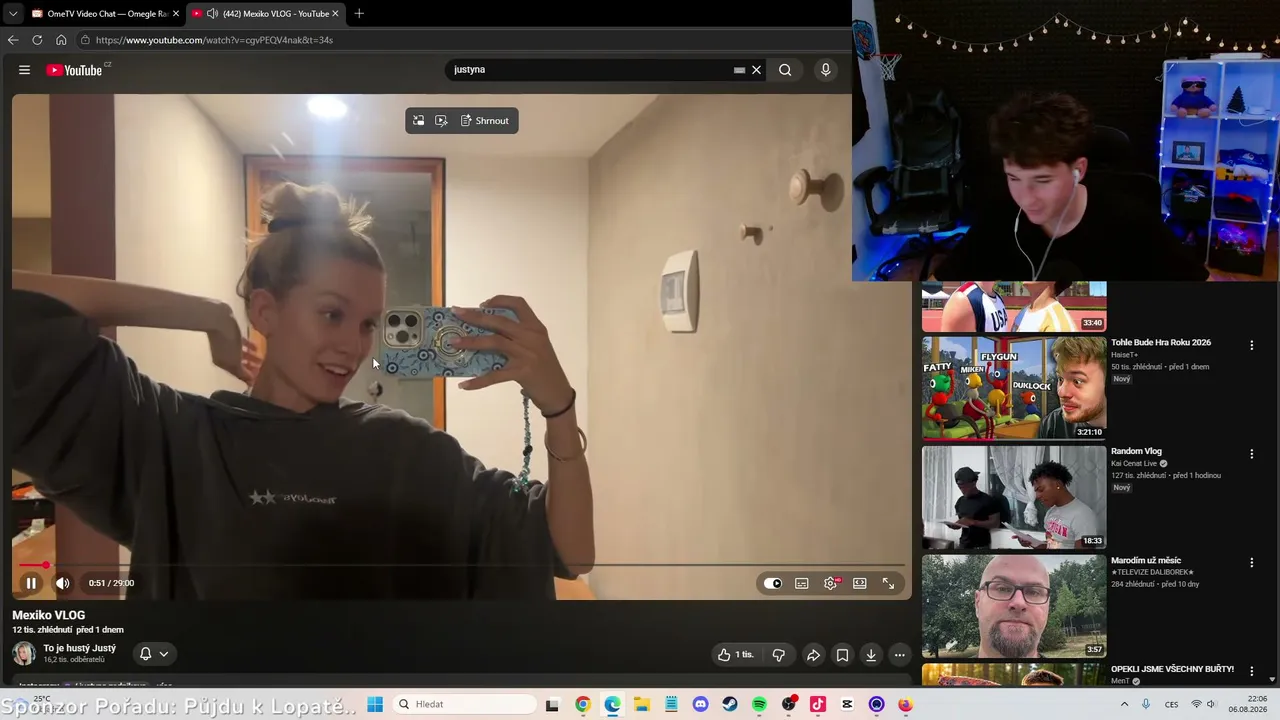Screen dimensions: 1280x720
Task: Play the 'Marodím už měsíc' video
Action: [1014, 606]
